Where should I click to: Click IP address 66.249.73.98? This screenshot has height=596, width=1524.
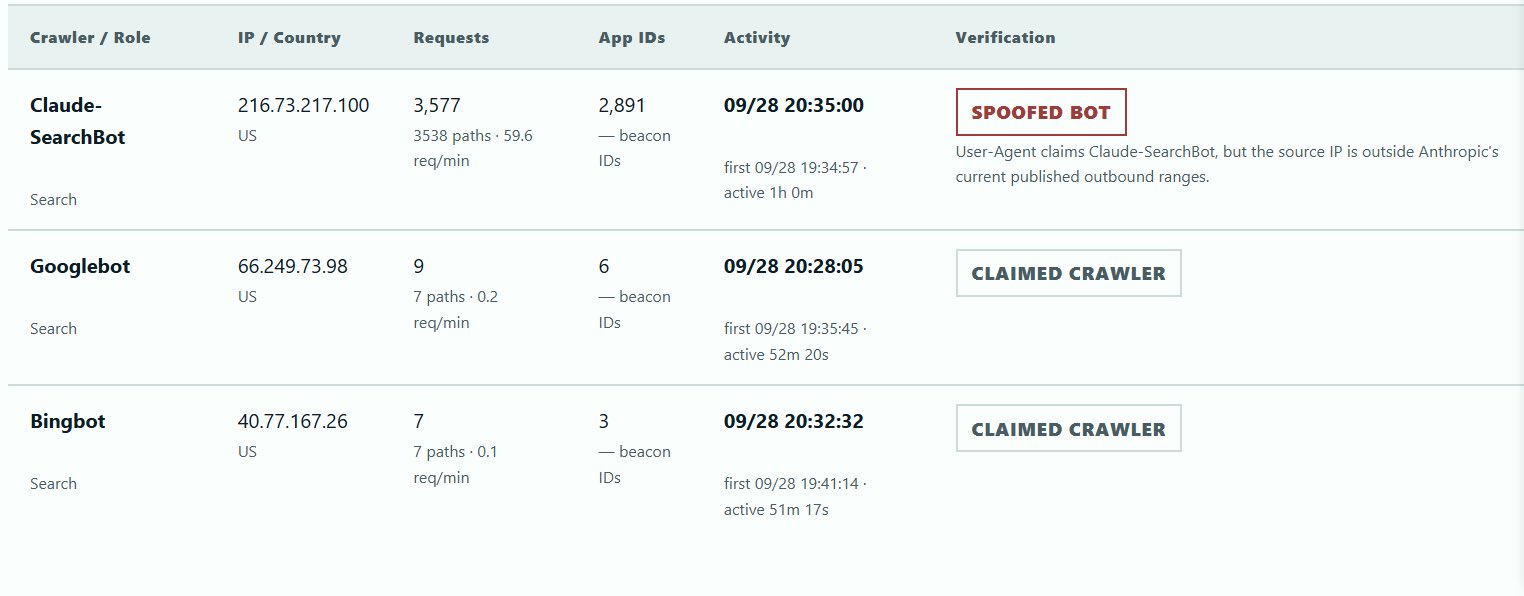pyautogui.click(x=293, y=266)
